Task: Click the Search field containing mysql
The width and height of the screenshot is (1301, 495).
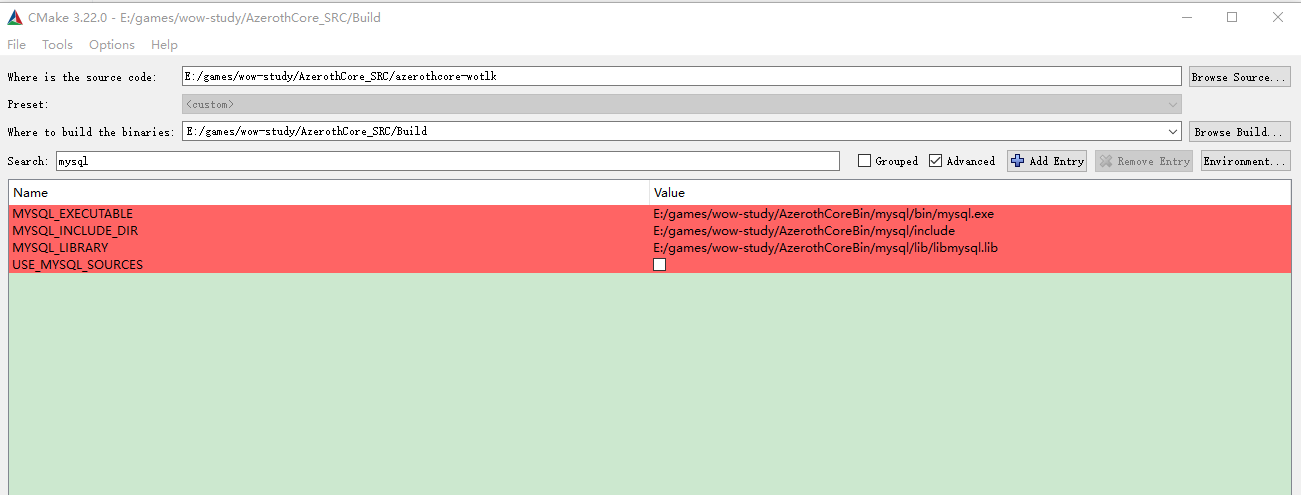Action: pyautogui.click(x=447, y=161)
